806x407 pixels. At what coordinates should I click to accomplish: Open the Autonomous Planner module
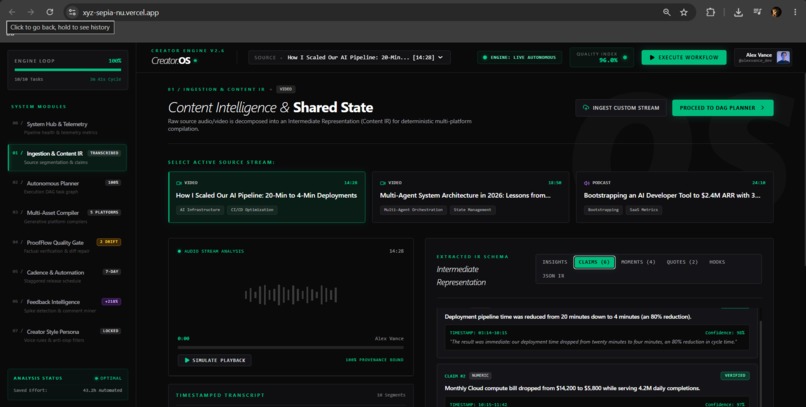tap(67, 187)
